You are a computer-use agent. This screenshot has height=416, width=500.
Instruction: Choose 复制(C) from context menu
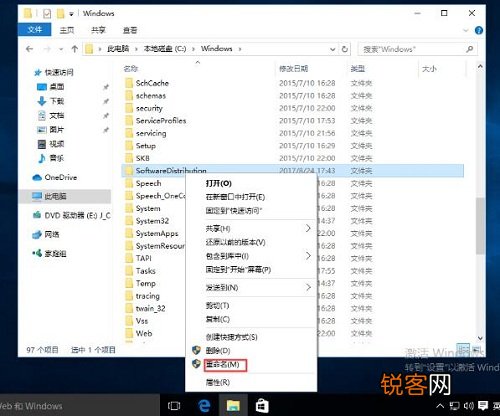[218, 319]
